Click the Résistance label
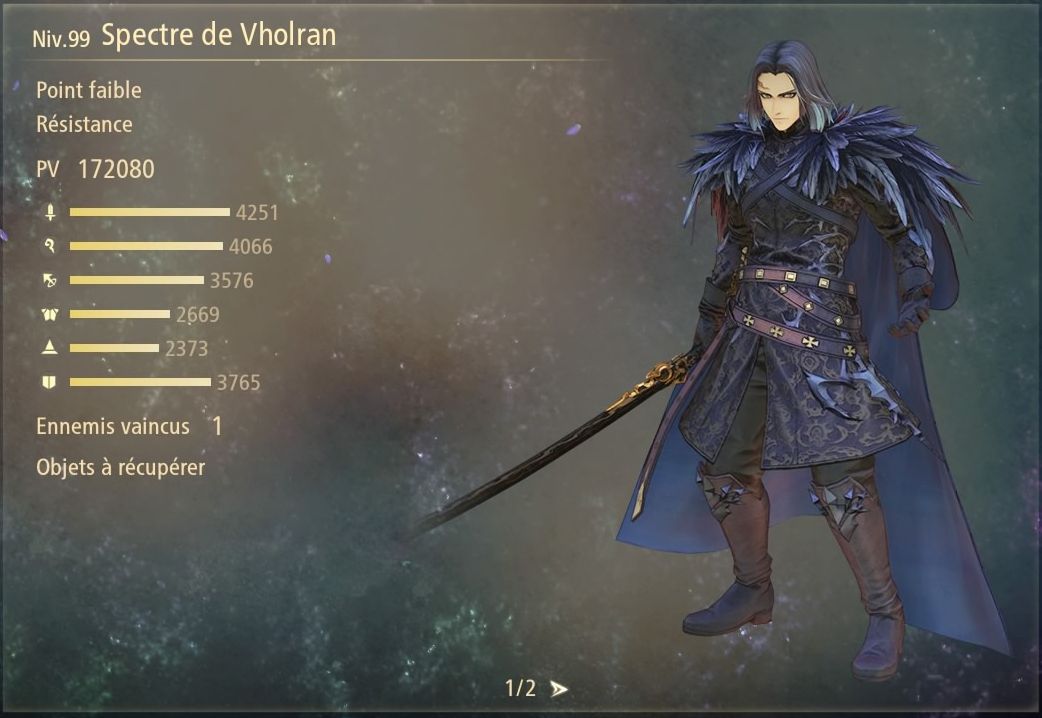The width and height of the screenshot is (1042, 718). point(84,124)
